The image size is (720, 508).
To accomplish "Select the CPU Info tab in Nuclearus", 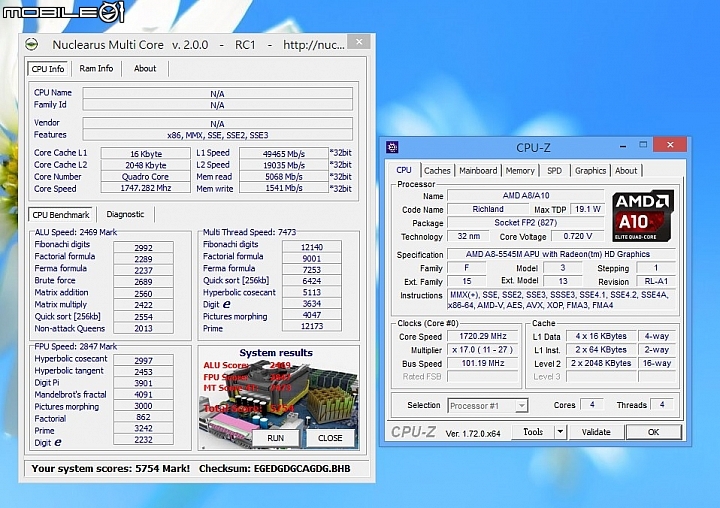I will pos(48,69).
